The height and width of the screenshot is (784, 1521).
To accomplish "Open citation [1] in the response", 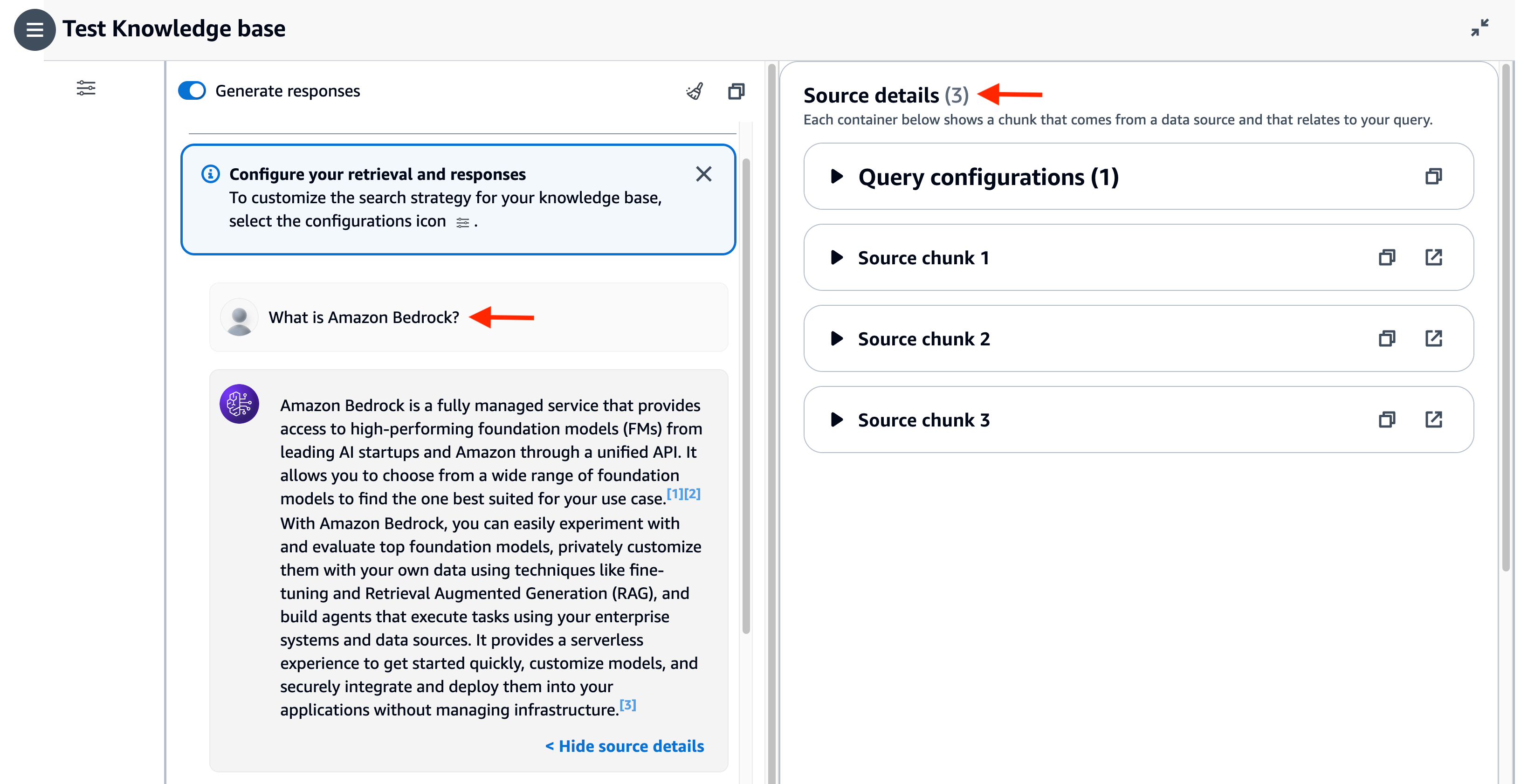I will pyautogui.click(x=675, y=494).
